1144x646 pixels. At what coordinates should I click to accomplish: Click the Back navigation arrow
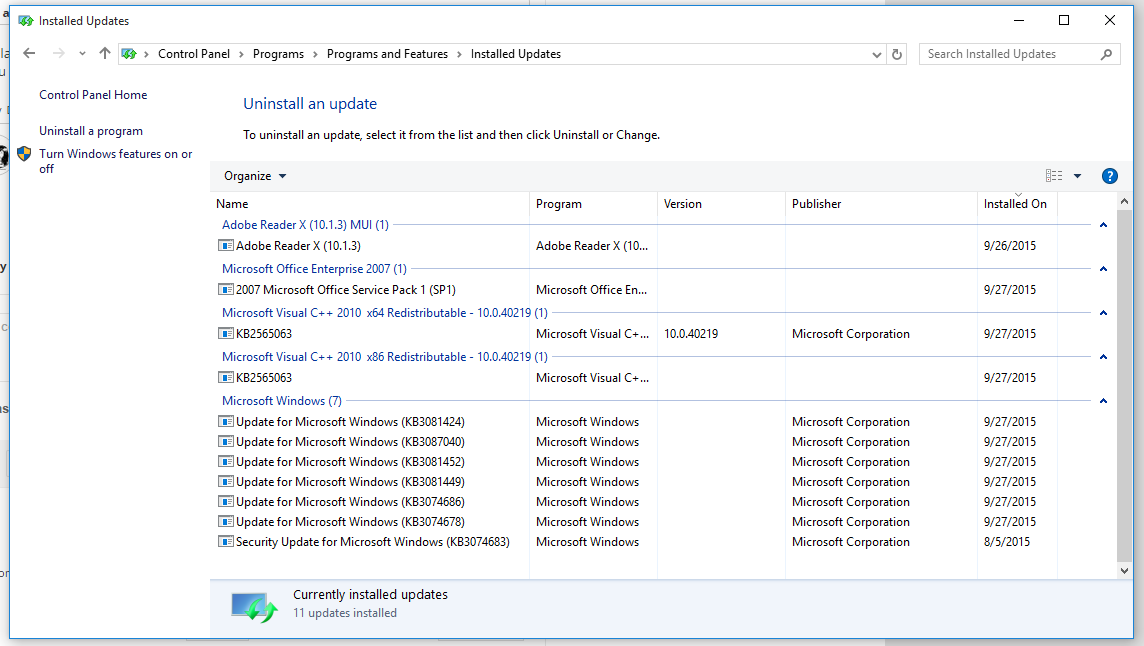(x=29, y=53)
